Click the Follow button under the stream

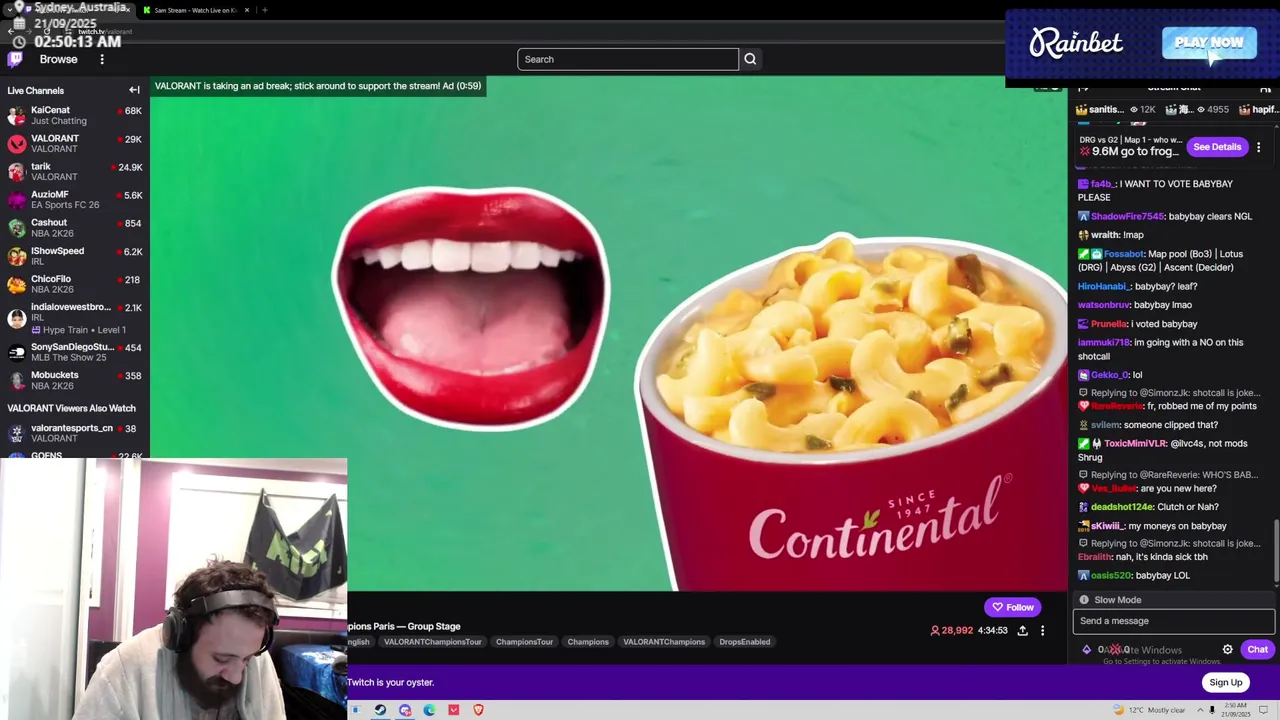click(1012, 607)
